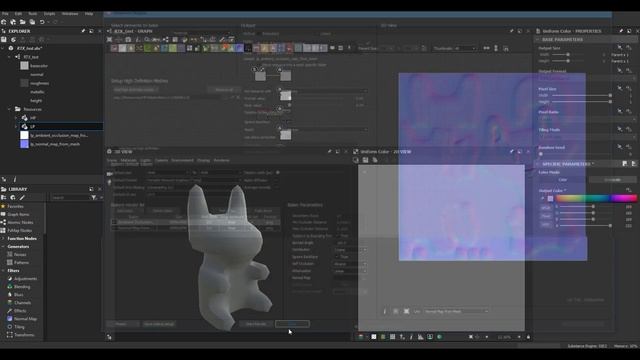Pin the 2D View panel
Screen dimensions: 640x360
pyautogui.click(x=511, y=151)
